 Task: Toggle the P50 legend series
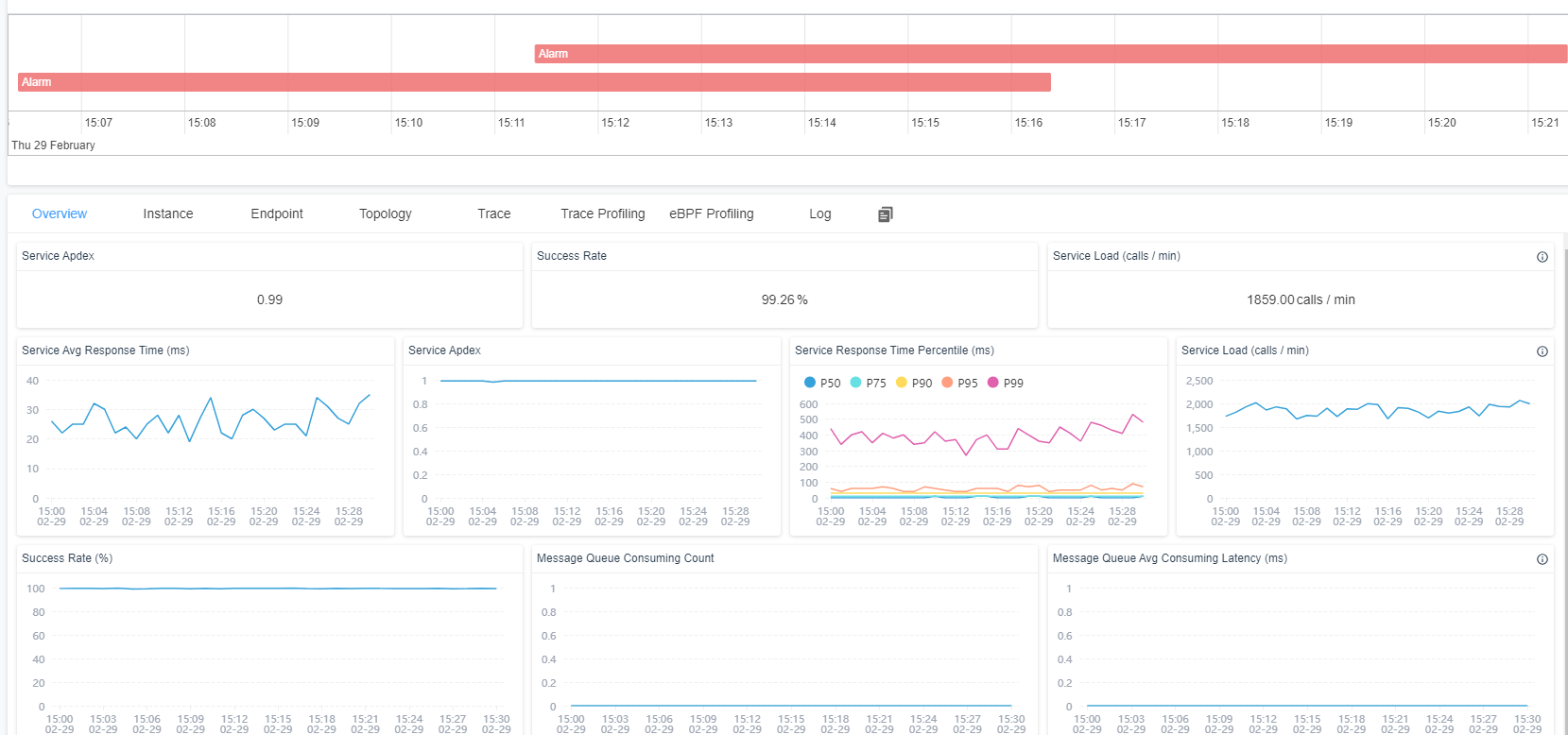coord(822,383)
